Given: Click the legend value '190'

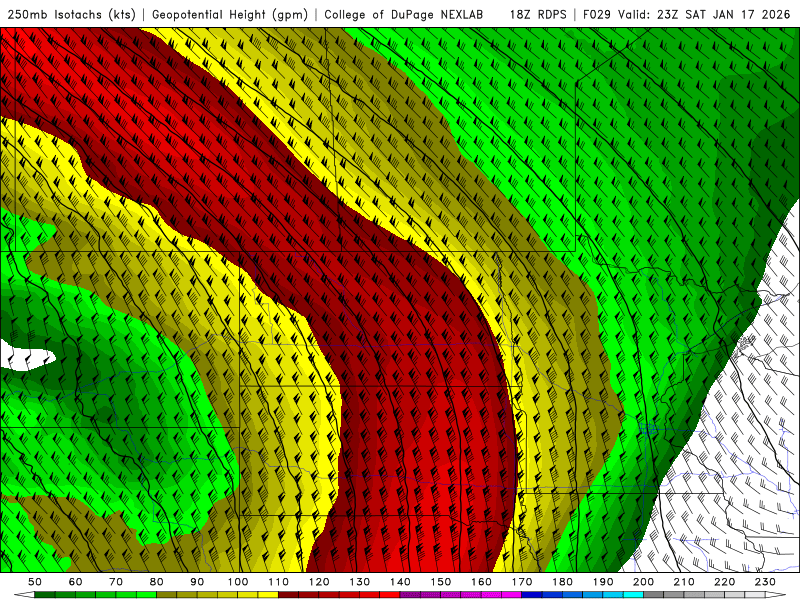Looking at the screenshot, I should pos(603,582).
